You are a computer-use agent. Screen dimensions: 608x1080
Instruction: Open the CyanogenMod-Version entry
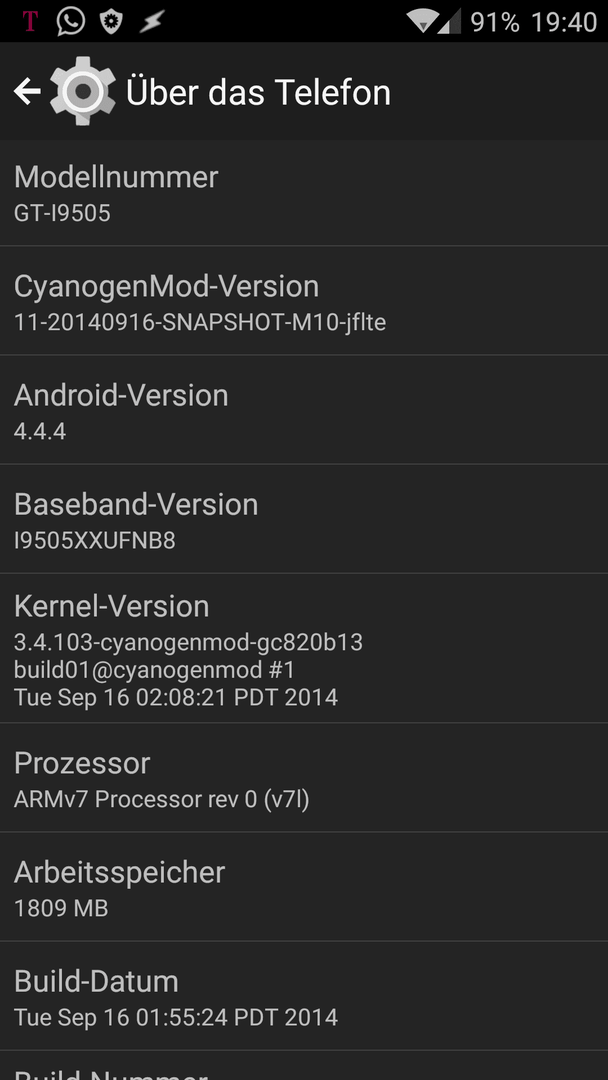[304, 300]
